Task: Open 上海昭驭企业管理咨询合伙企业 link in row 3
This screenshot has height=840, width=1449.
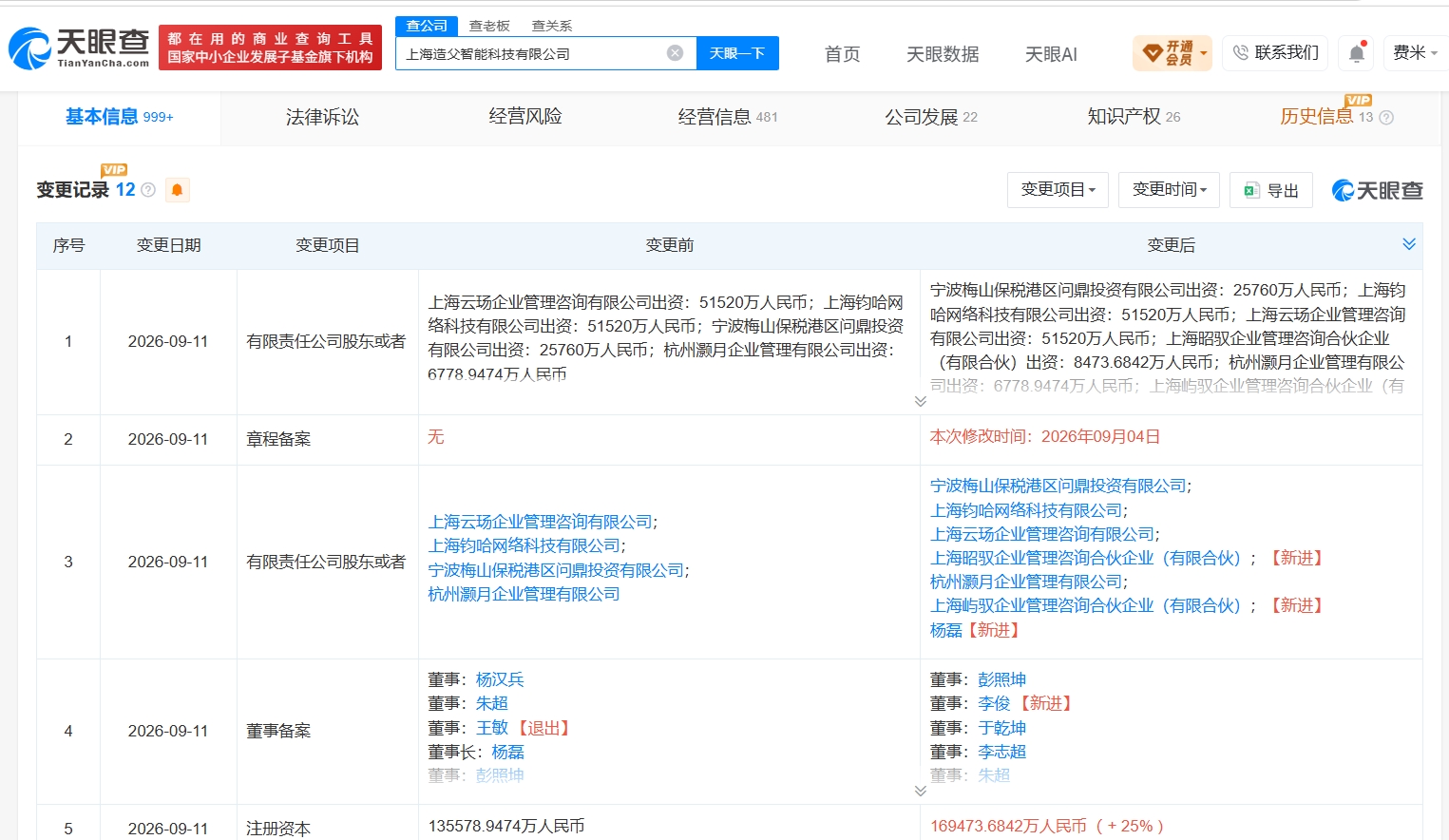Action: pyautogui.click(x=1086, y=558)
